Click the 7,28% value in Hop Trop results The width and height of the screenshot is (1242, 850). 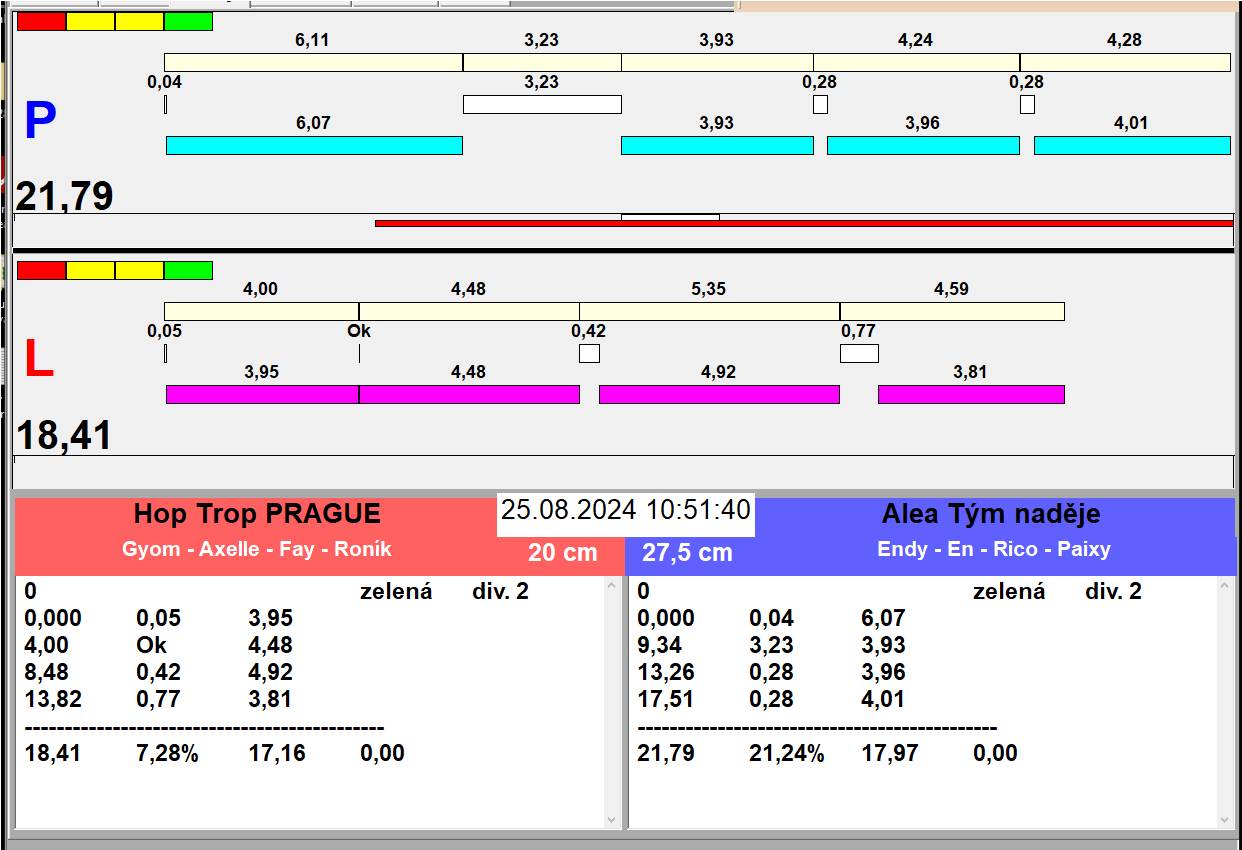click(167, 753)
